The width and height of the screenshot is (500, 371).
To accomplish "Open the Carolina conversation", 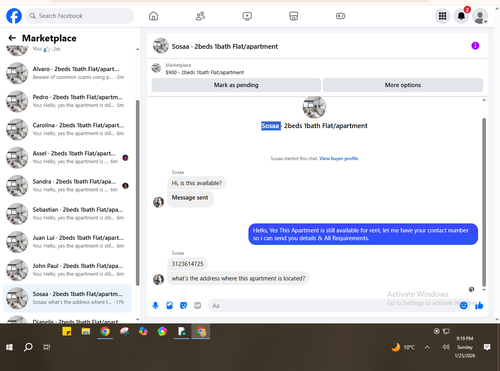I will [68, 129].
